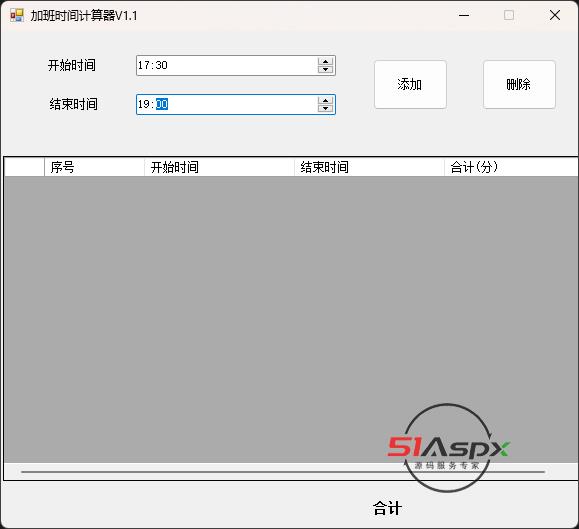
Task: Decrease start time with down arrow
Action: click(325, 69)
